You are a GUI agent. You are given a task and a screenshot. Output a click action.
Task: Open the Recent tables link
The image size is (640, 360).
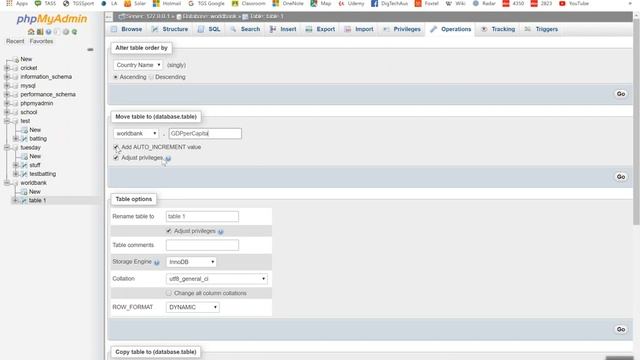click(x=15, y=41)
